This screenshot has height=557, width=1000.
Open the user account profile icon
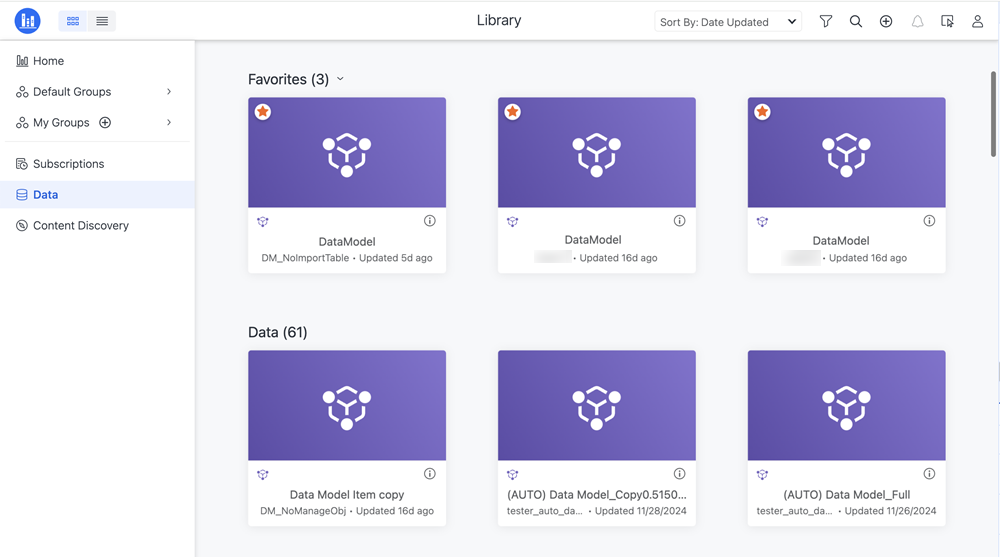tap(977, 21)
